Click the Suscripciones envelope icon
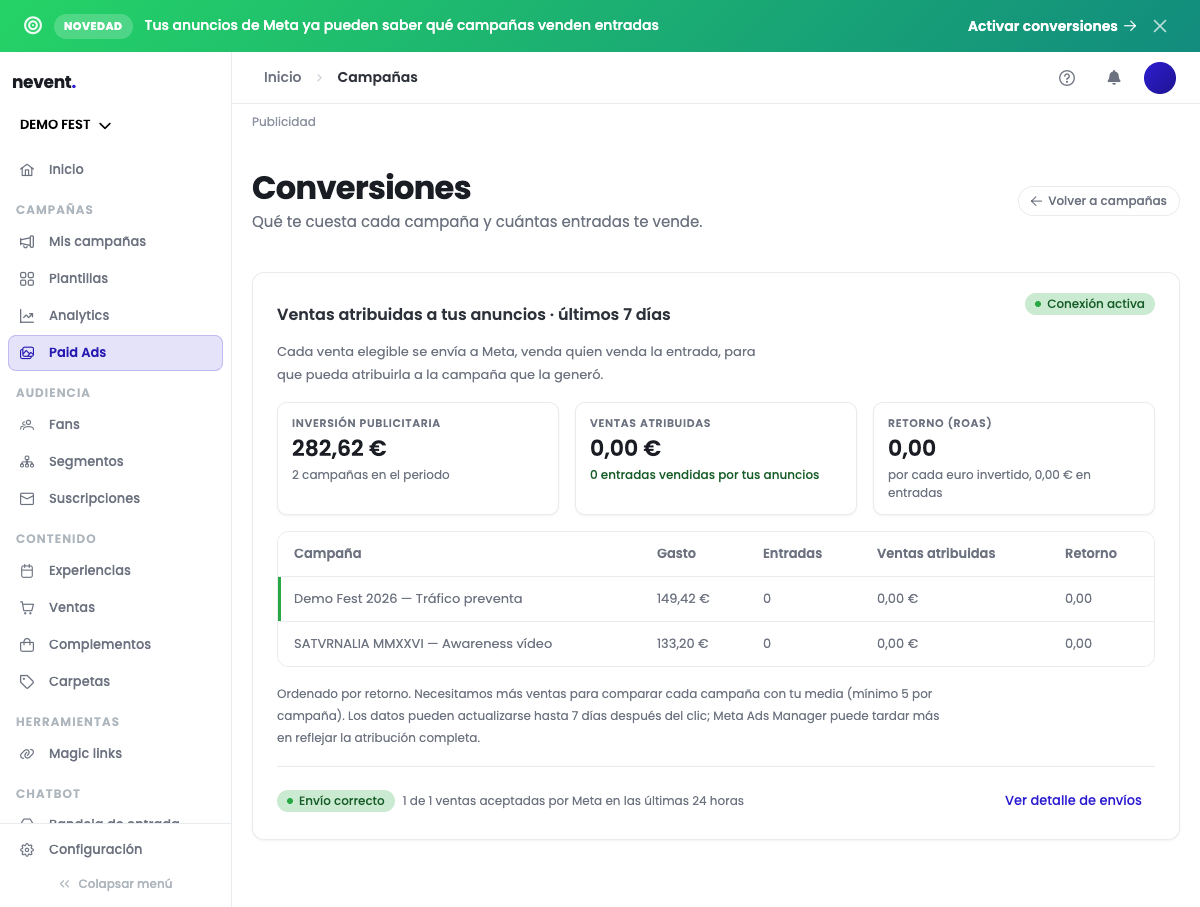Image resolution: width=1200 pixels, height=907 pixels. (27, 499)
